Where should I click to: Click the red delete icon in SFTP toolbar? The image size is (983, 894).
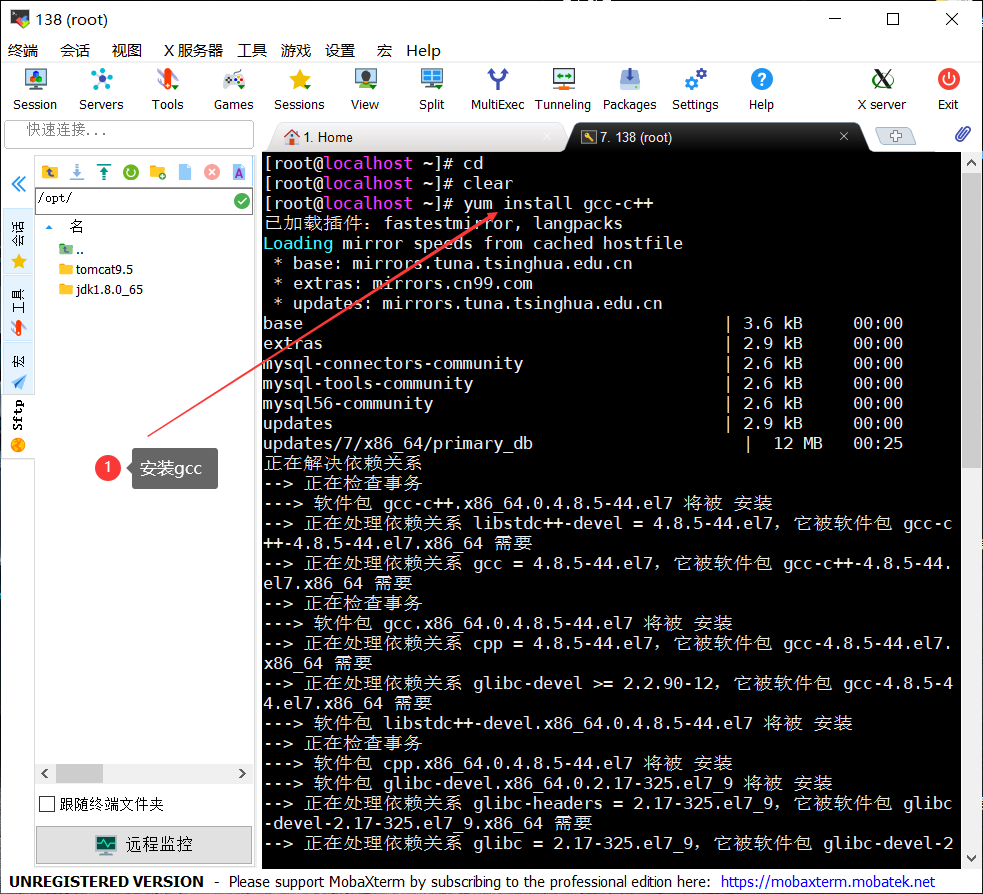point(212,172)
